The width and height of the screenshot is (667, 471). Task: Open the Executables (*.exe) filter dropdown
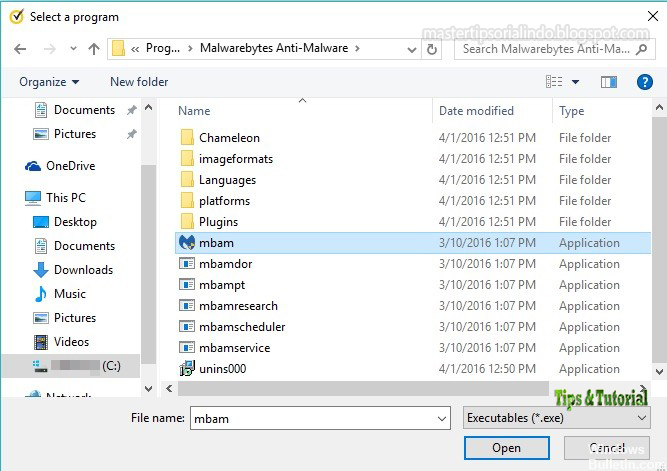pos(556,418)
